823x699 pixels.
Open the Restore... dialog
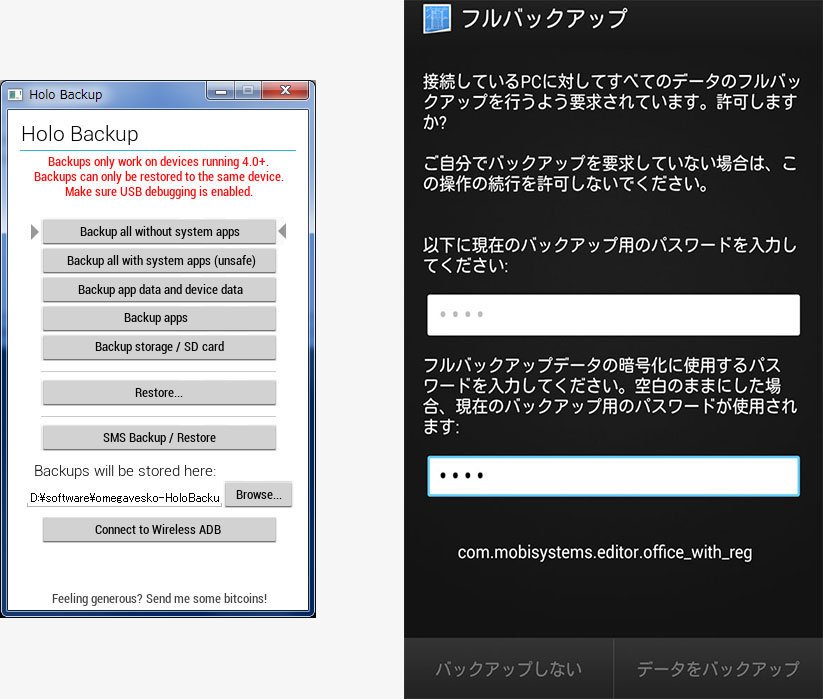(157, 392)
